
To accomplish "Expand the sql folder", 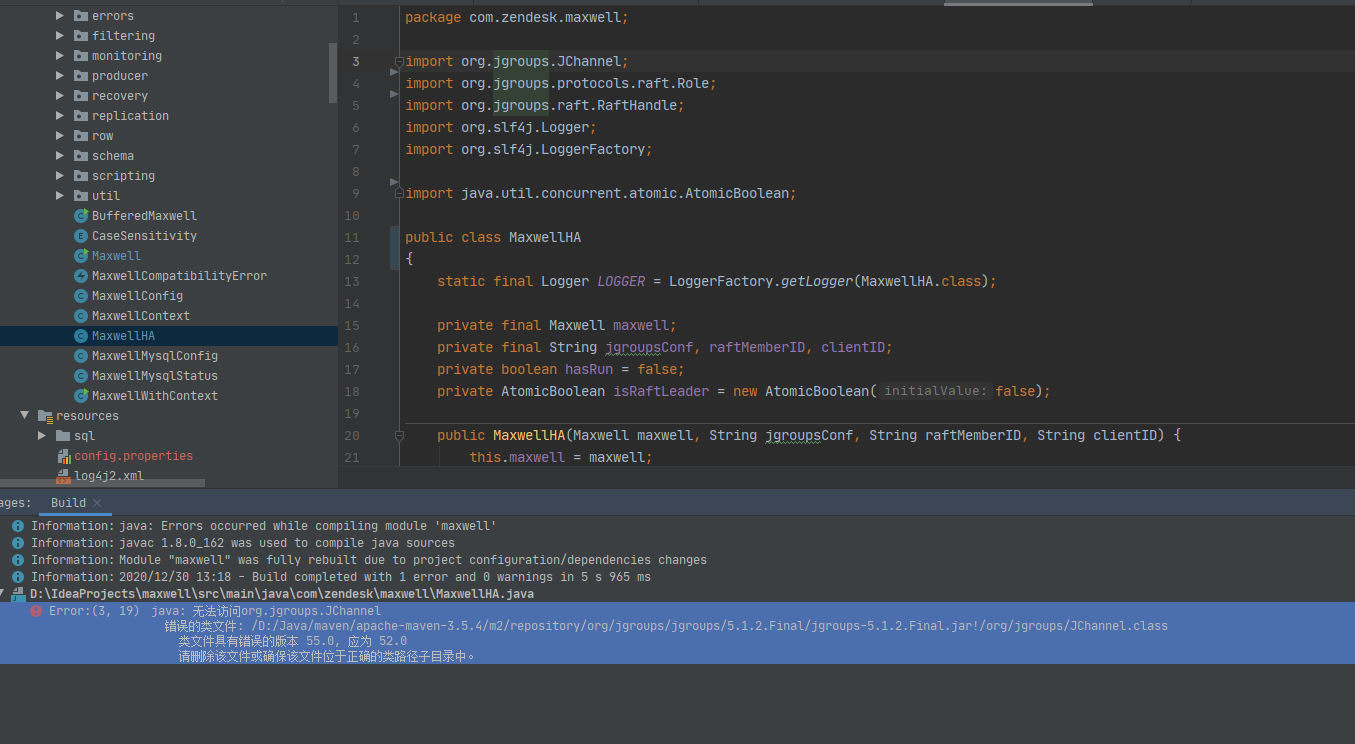I will [42, 436].
